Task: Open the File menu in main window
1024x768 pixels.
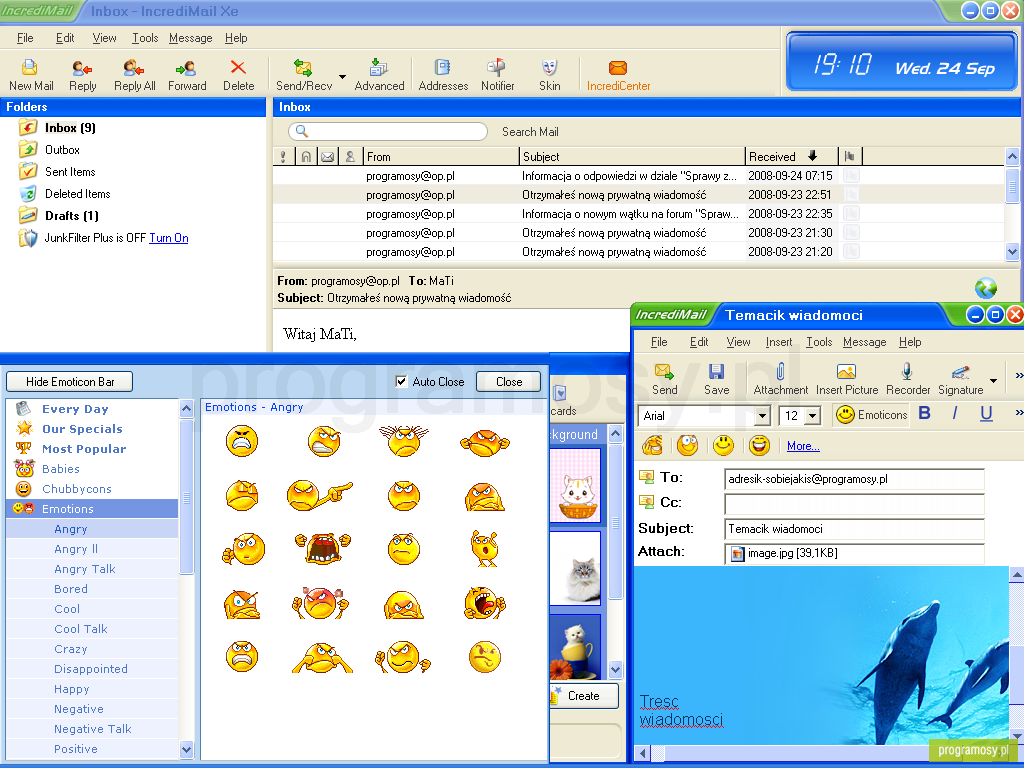Action: [x=25, y=38]
